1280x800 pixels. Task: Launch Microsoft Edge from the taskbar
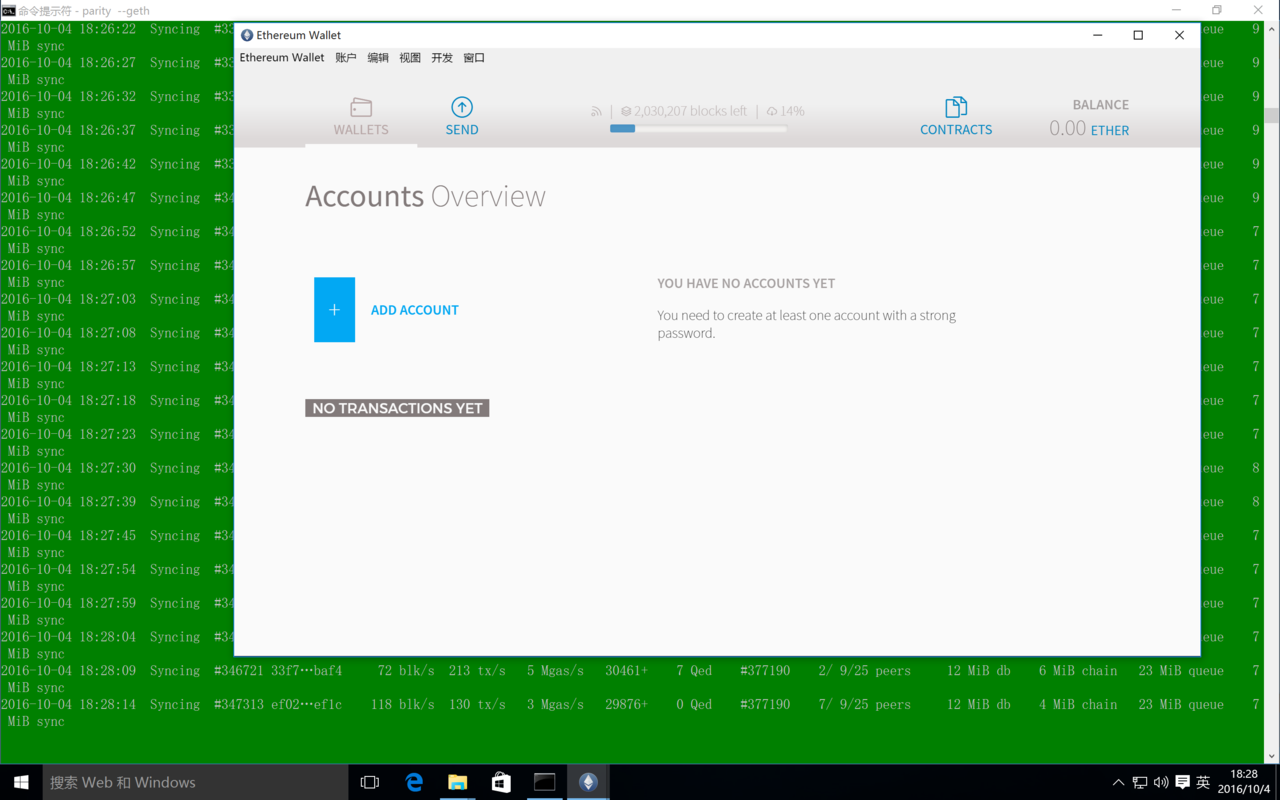(x=414, y=782)
